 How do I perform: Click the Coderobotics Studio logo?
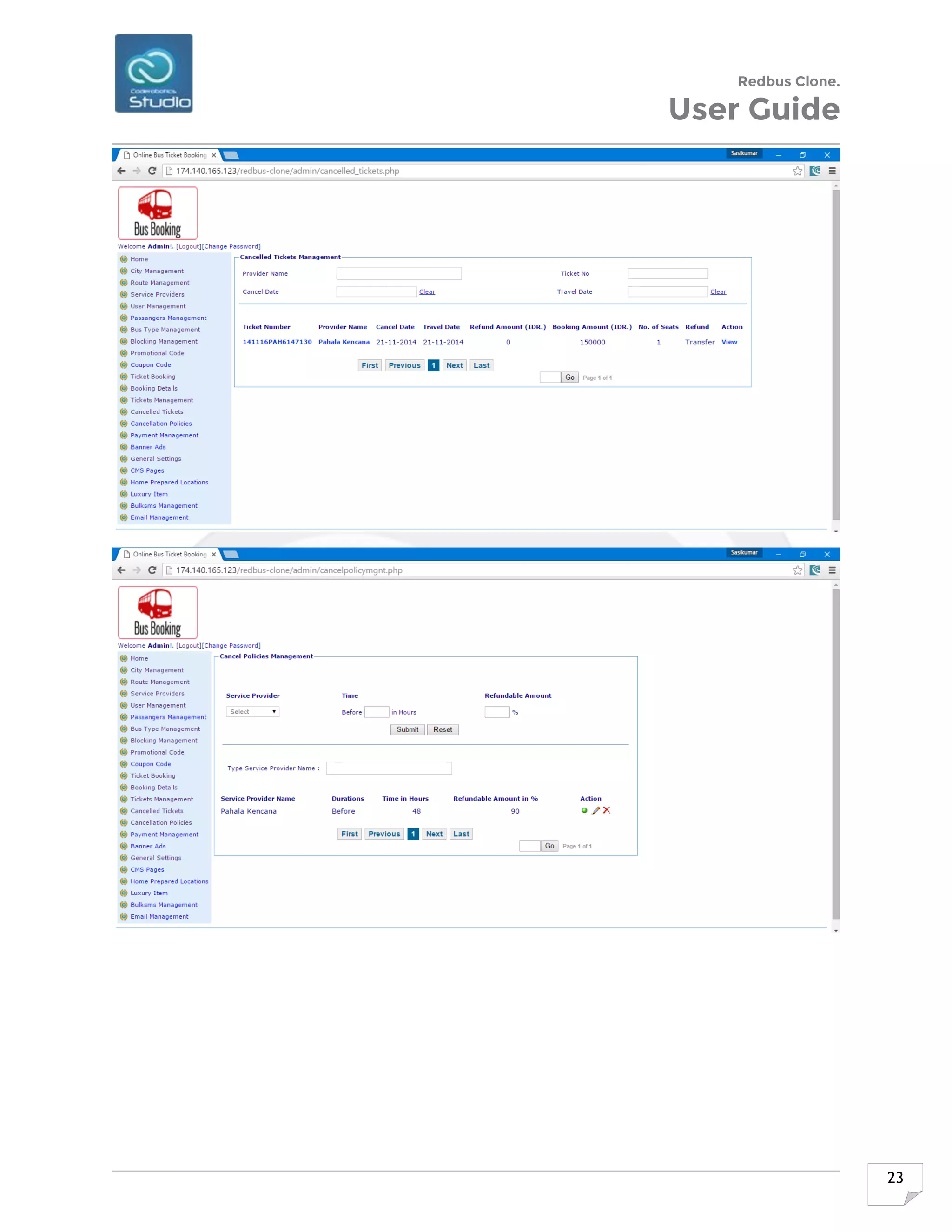coord(154,73)
